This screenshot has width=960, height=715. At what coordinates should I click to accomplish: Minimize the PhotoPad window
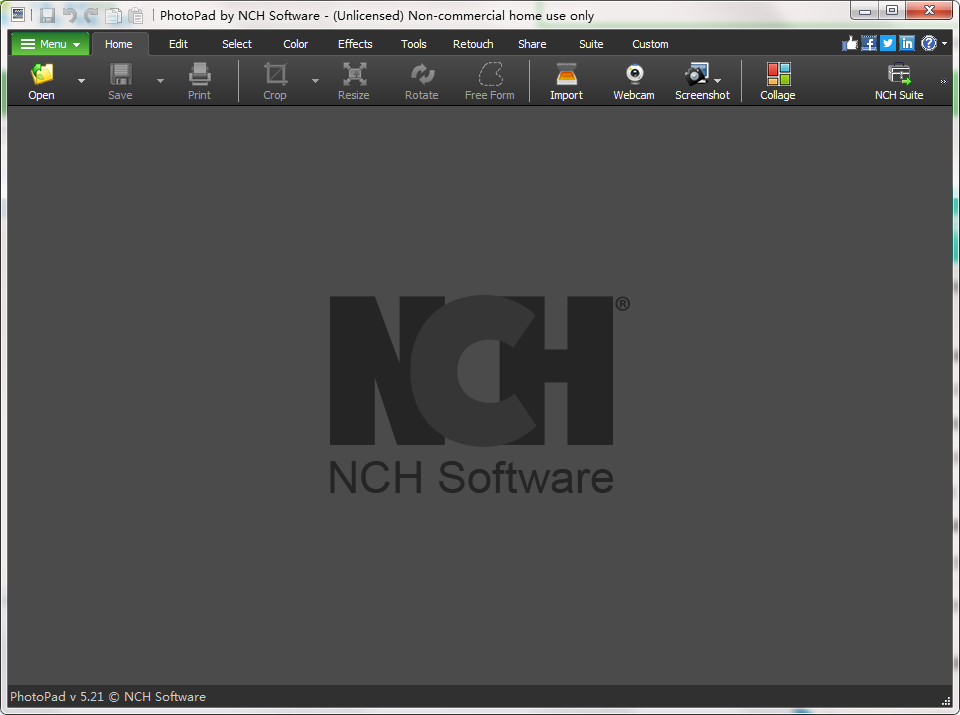click(865, 10)
